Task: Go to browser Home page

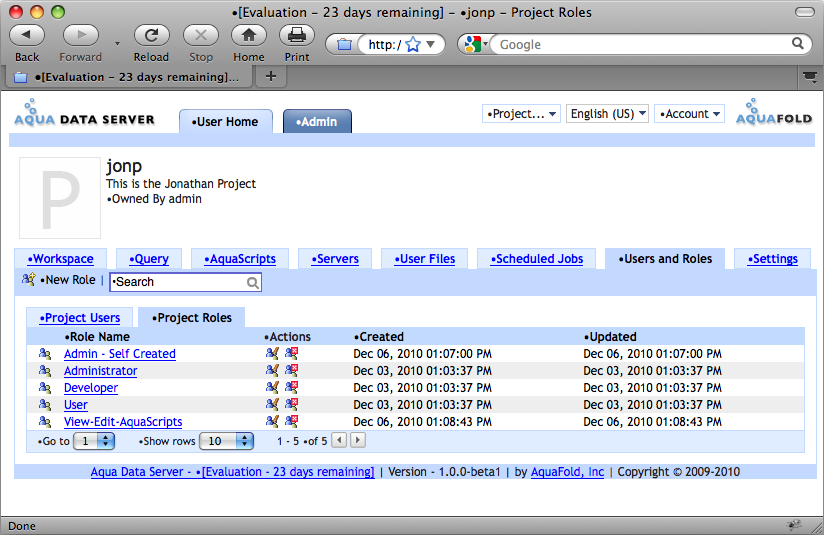Action: pyautogui.click(x=249, y=35)
